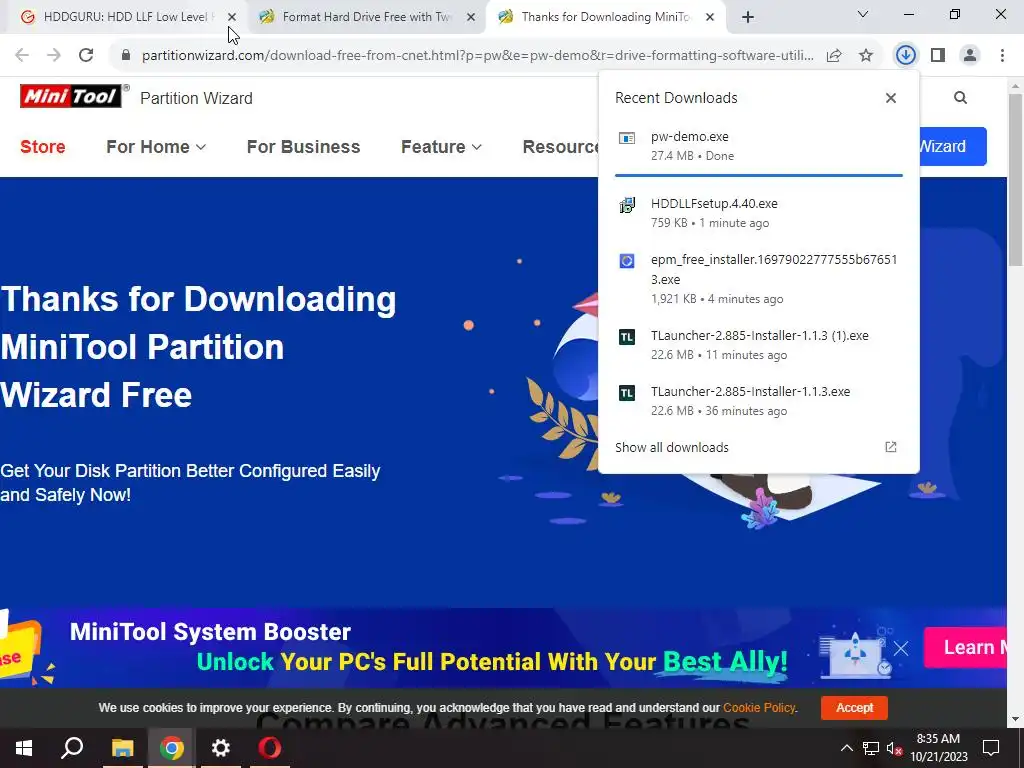This screenshot has height=768, width=1024.
Task: Click the Learn More banner button
Action: pos(965,647)
